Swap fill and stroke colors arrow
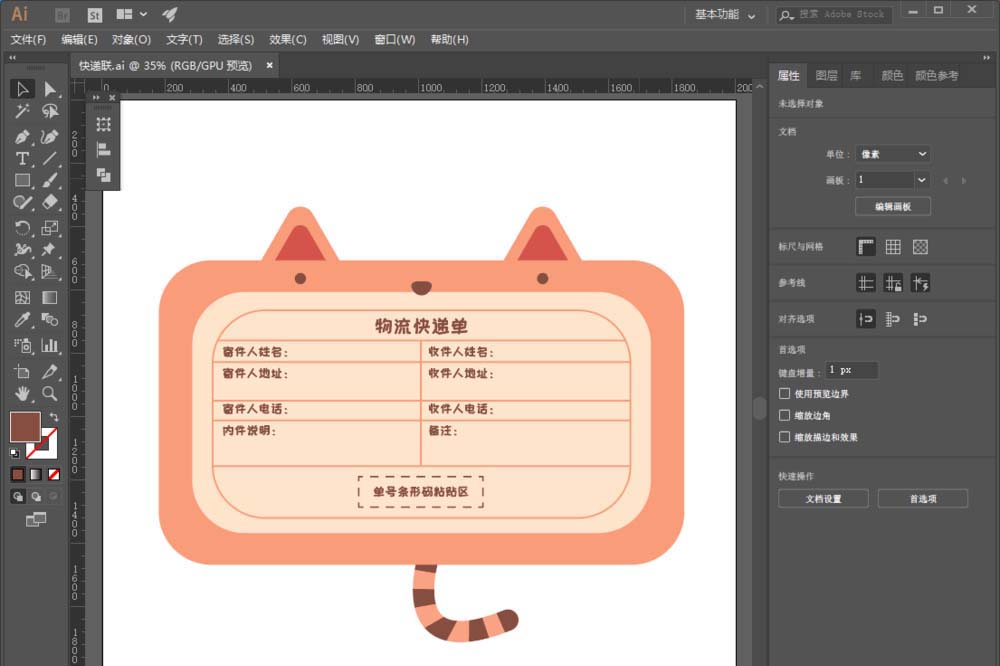Viewport: 1000px width, 666px height. click(54, 417)
